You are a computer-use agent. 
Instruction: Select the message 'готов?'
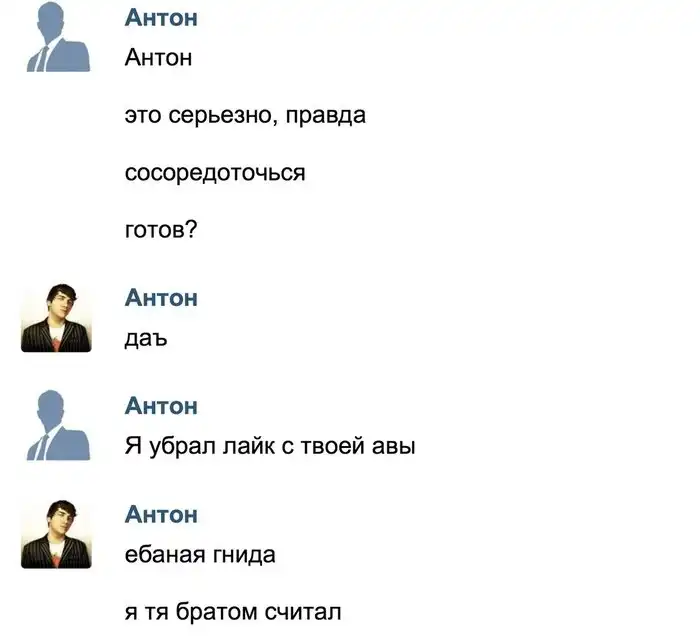[161, 230]
